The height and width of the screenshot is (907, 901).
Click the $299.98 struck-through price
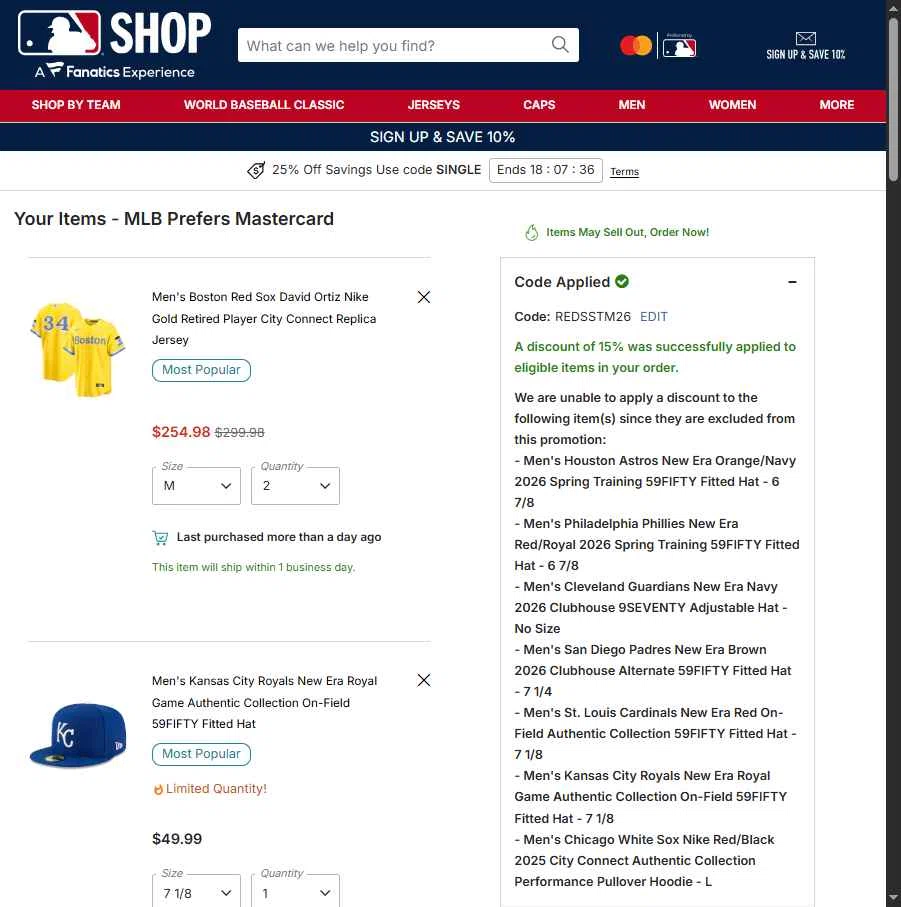pyautogui.click(x=239, y=433)
